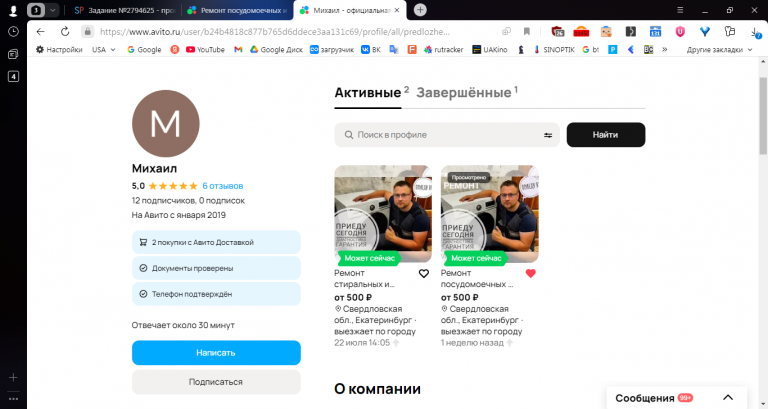
Task: Click the Написать button
Action: tap(216, 353)
